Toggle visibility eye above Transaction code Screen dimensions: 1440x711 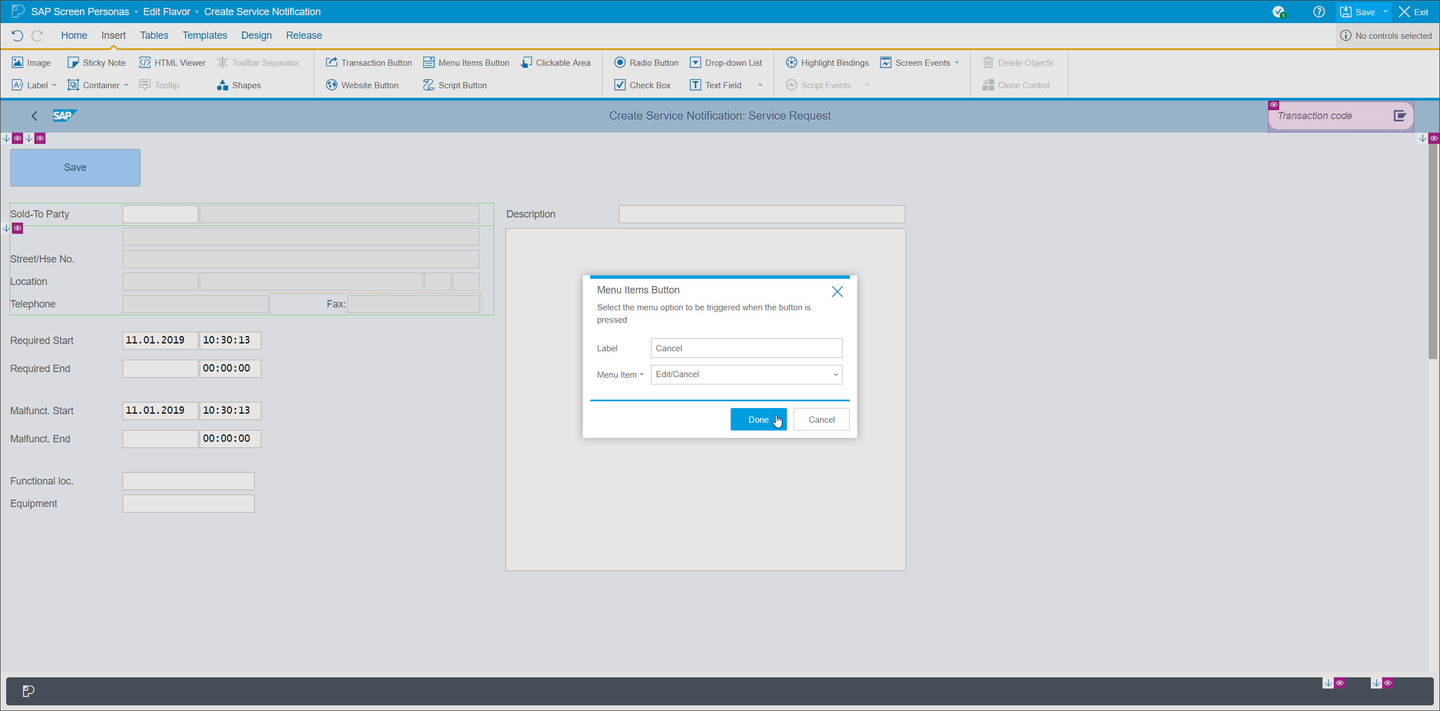coord(1274,105)
